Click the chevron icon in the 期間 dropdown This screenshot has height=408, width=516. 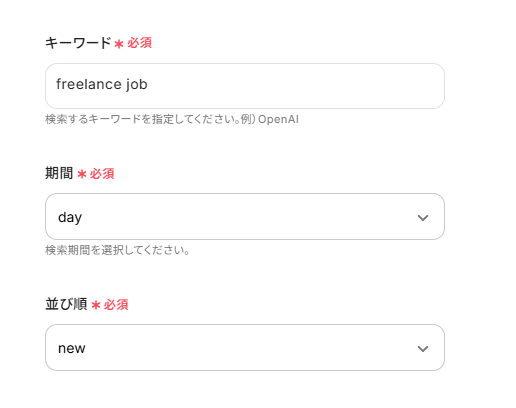click(423, 218)
